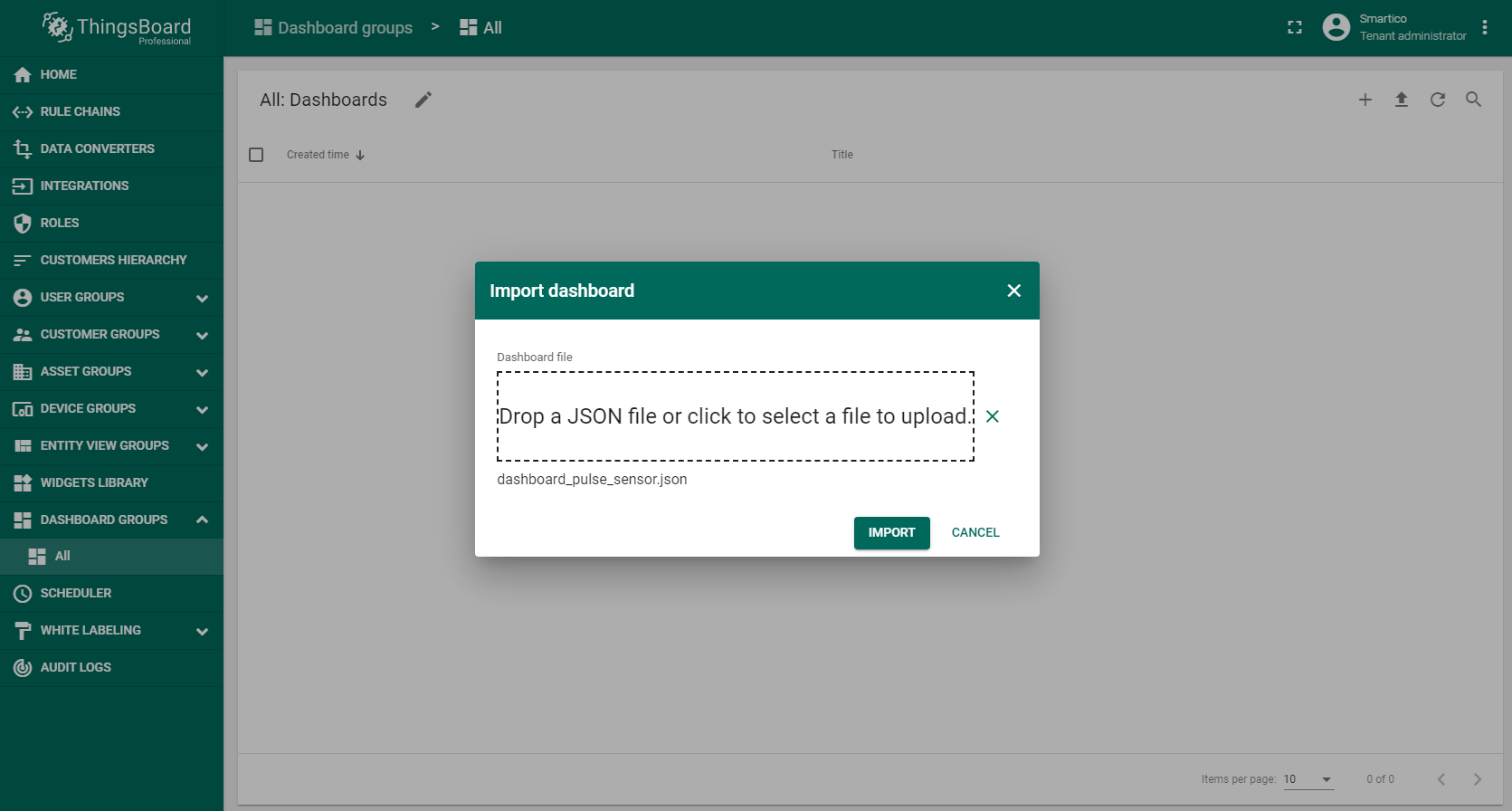Click the import dashboard upload icon
The image size is (1512, 811).
pyautogui.click(x=1402, y=100)
